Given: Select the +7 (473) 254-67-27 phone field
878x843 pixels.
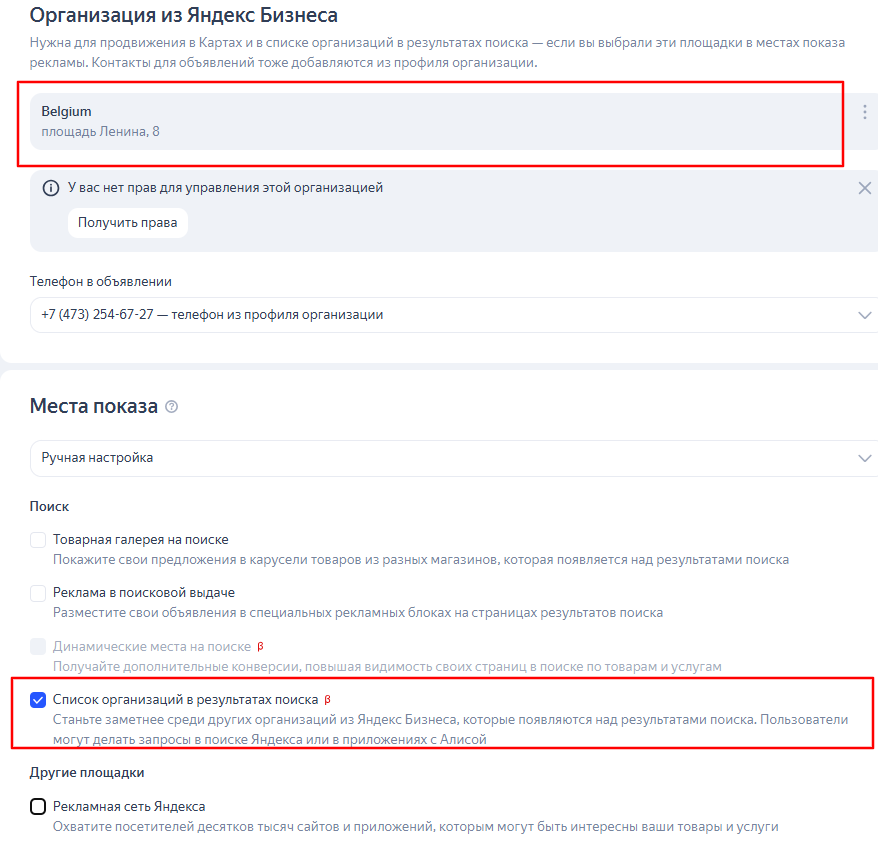Looking at the screenshot, I should pos(454,315).
